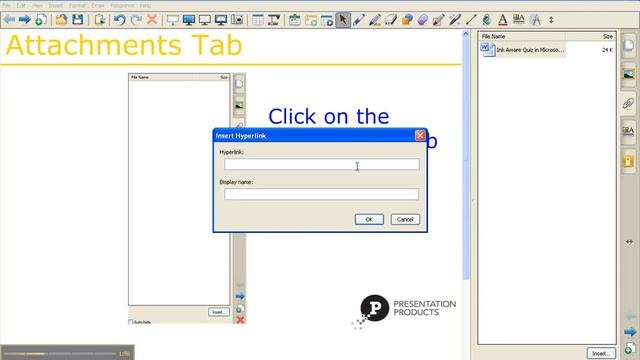Click the blue next-page arrow below the sidebar tabs
640x360 pixels.
[630, 332]
